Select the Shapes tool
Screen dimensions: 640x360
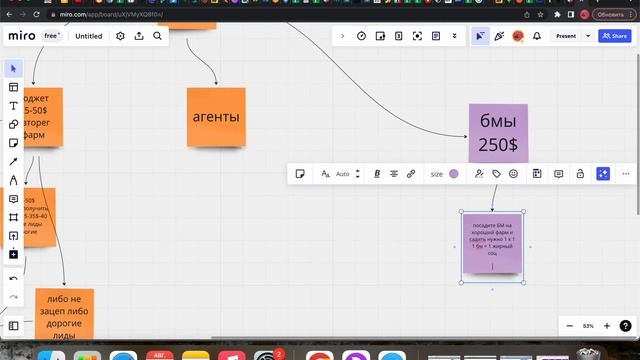pyautogui.click(x=13, y=124)
